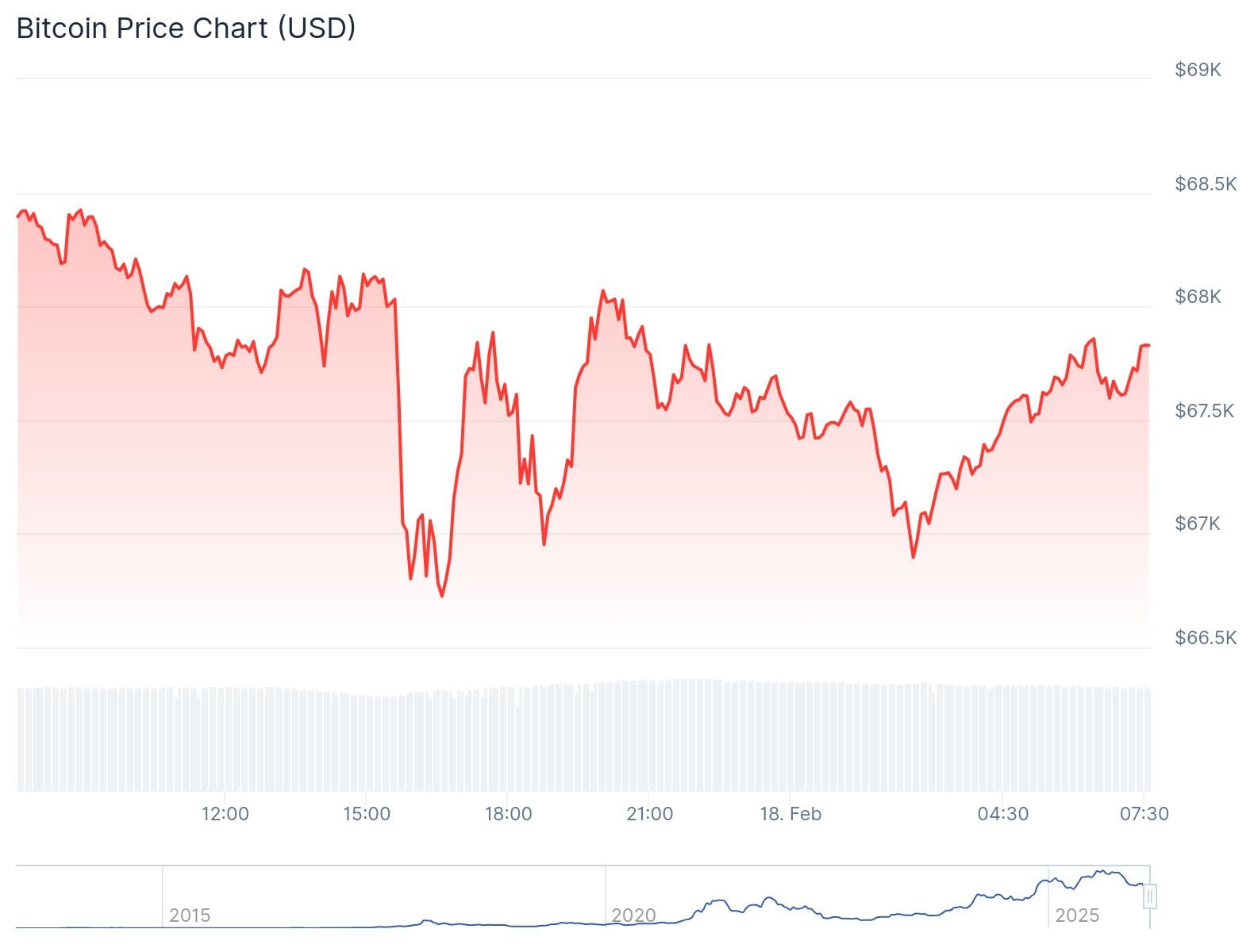Click the $67K price axis label
This screenshot has width=1254, height=952.
click(x=1198, y=524)
